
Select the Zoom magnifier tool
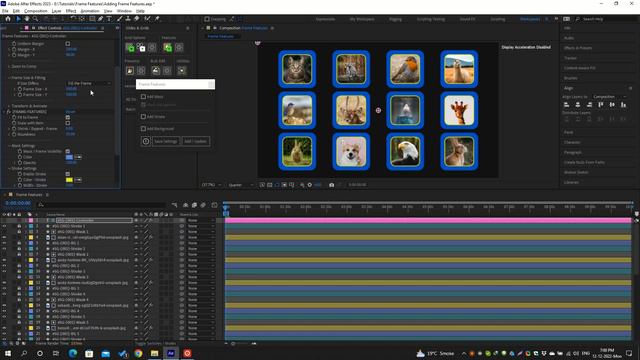[36, 19]
